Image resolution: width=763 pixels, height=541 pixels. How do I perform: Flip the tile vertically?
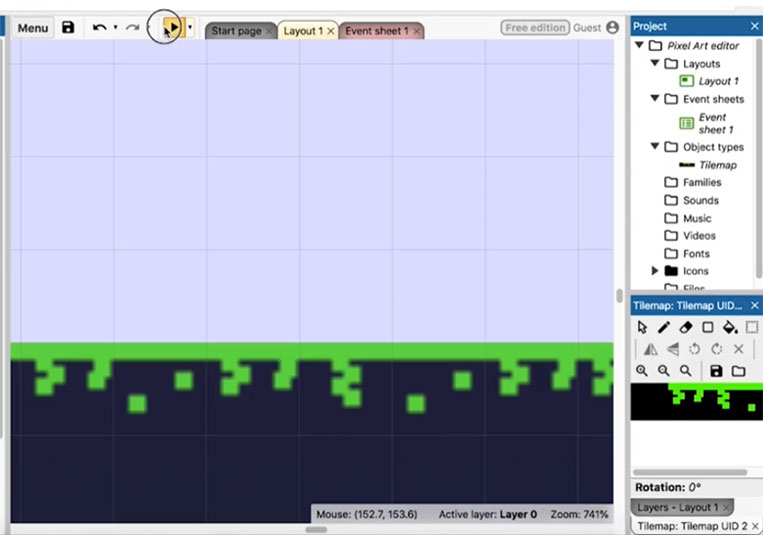click(672, 349)
